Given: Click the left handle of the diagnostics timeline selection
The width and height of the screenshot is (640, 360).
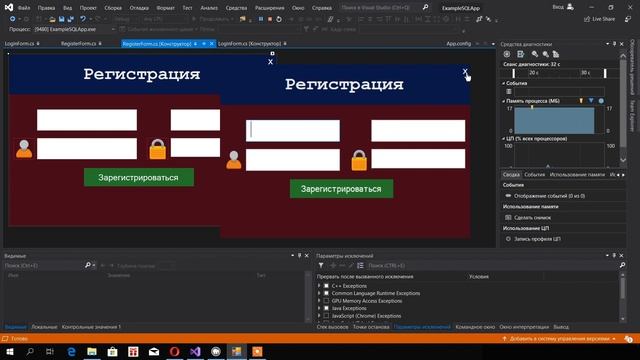Looking at the screenshot, I should coord(513,73).
